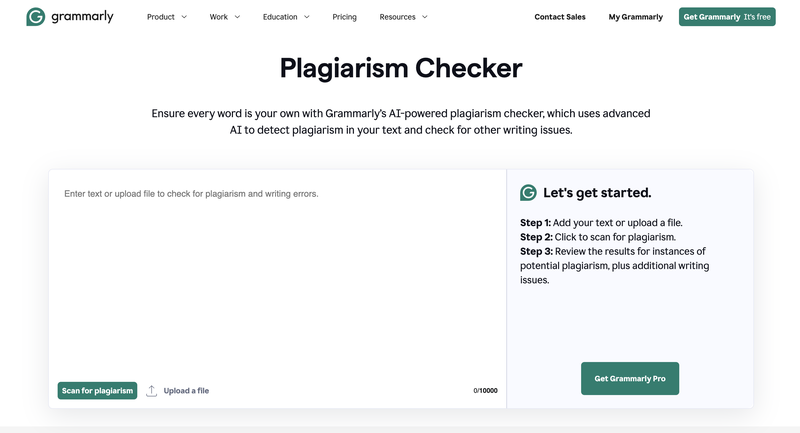
Task: Open the Resources menu
Action: coord(403,17)
